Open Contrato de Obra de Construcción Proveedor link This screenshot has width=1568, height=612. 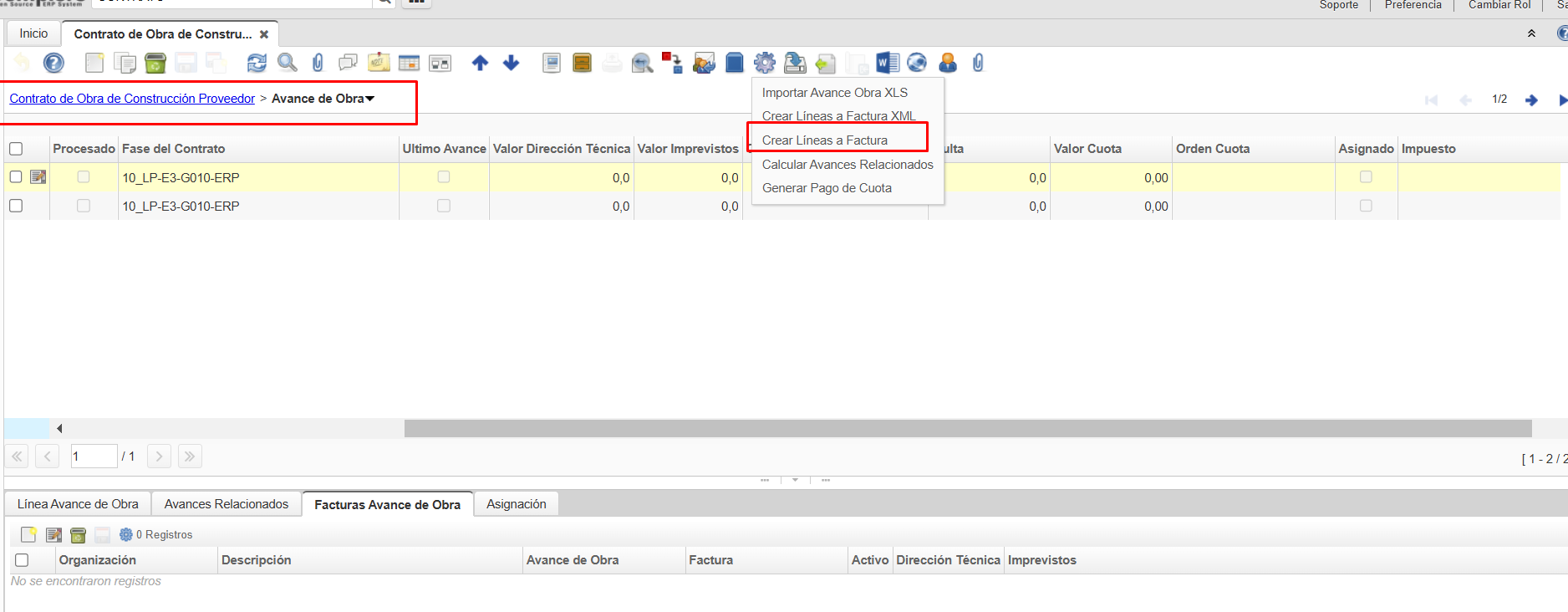pos(132,99)
